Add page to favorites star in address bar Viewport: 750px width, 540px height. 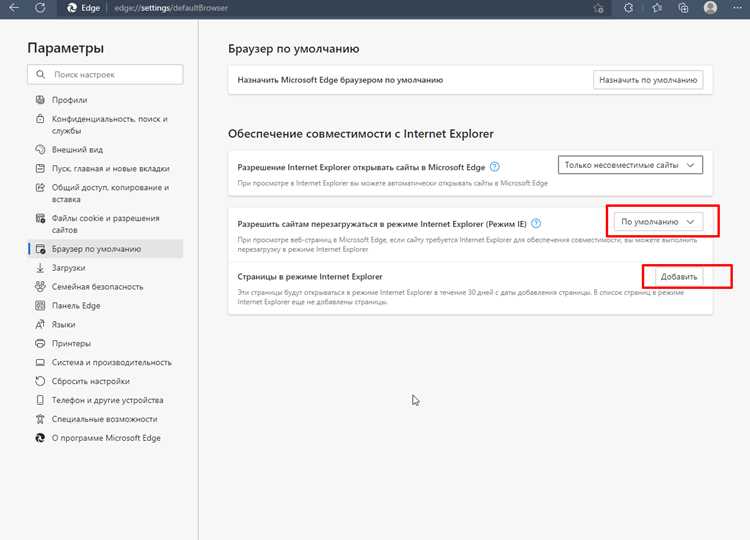598,8
